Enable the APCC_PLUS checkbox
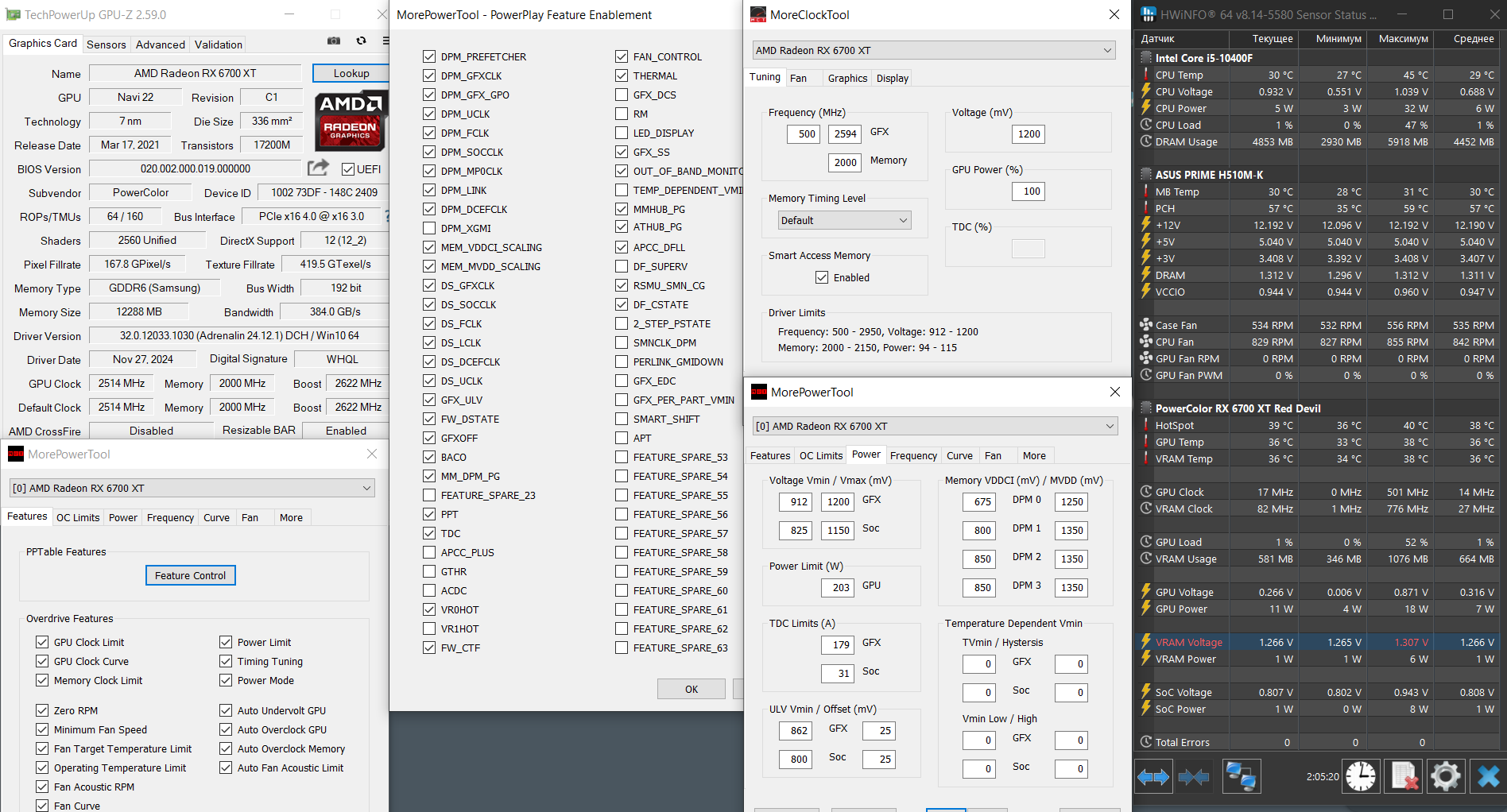The height and width of the screenshot is (812, 1507). pyautogui.click(x=429, y=552)
